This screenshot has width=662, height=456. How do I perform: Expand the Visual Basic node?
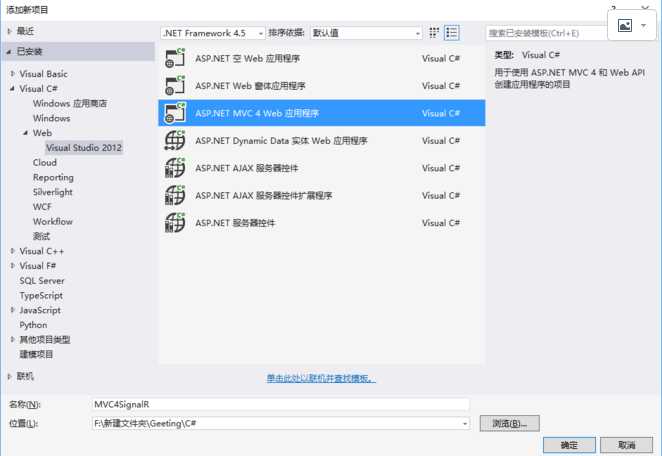coord(12,74)
